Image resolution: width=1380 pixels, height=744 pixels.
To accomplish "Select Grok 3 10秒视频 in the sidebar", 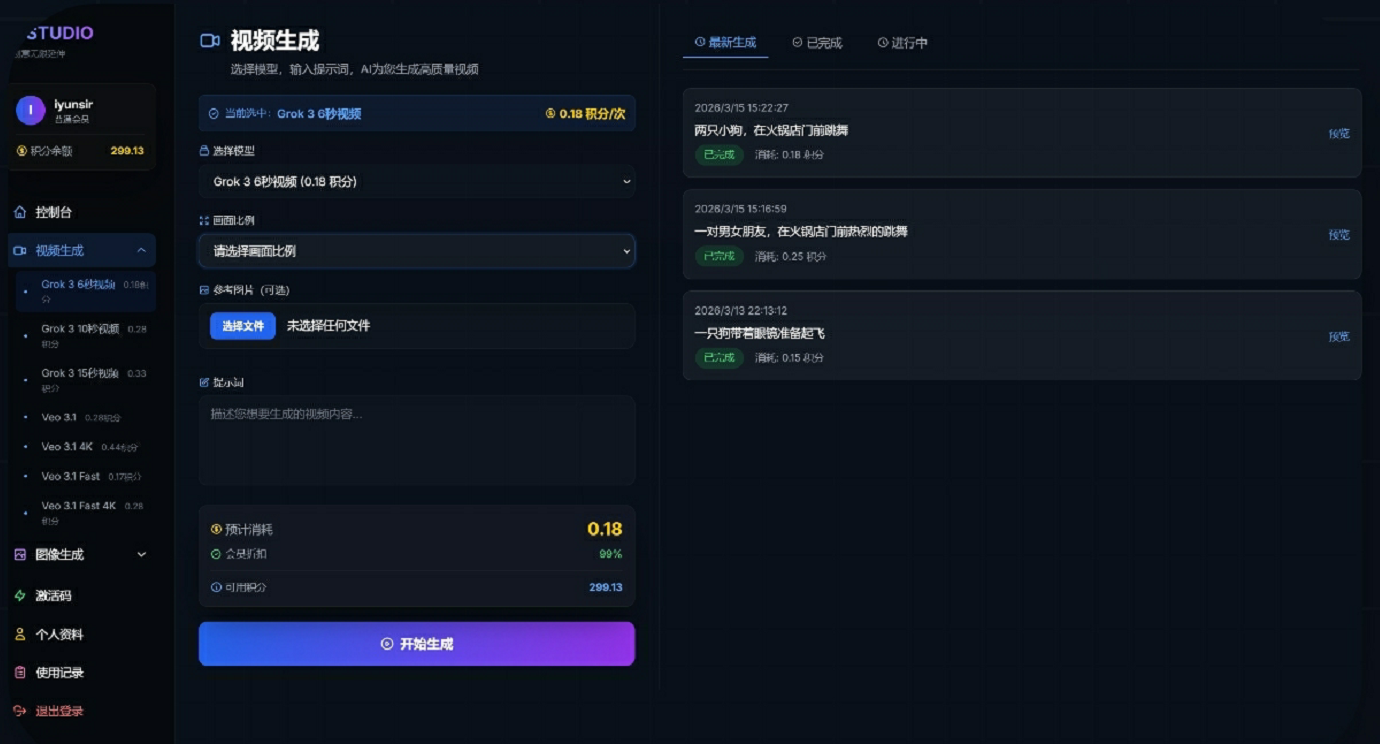I will [x=87, y=335].
